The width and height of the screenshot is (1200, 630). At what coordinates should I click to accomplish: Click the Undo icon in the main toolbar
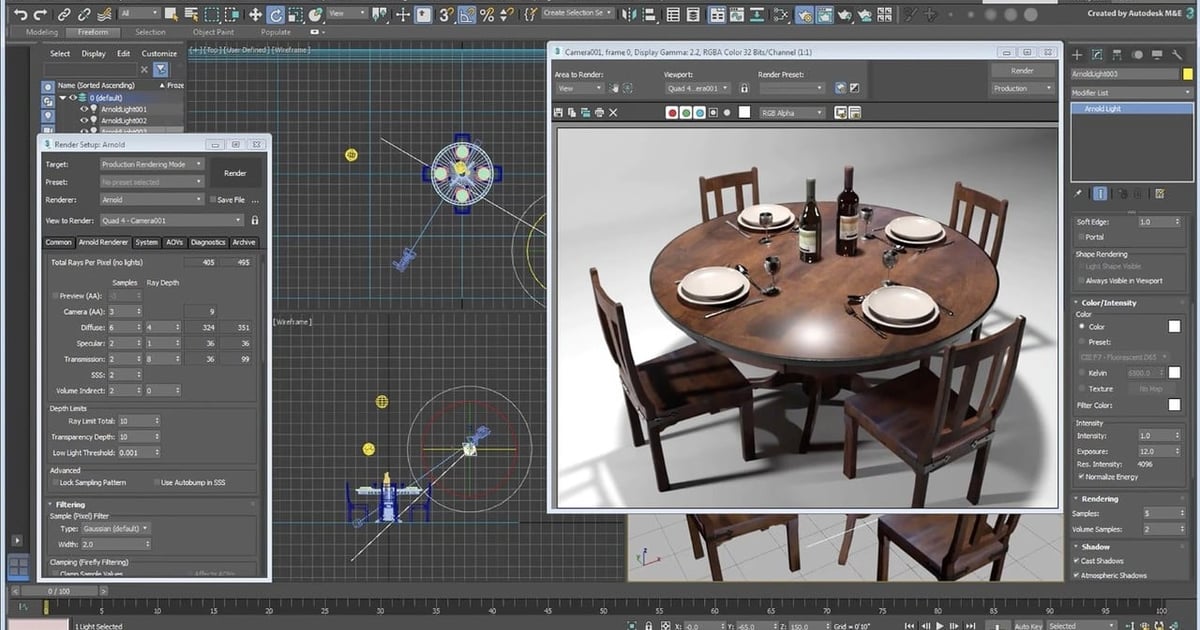(x=21, y=14)
